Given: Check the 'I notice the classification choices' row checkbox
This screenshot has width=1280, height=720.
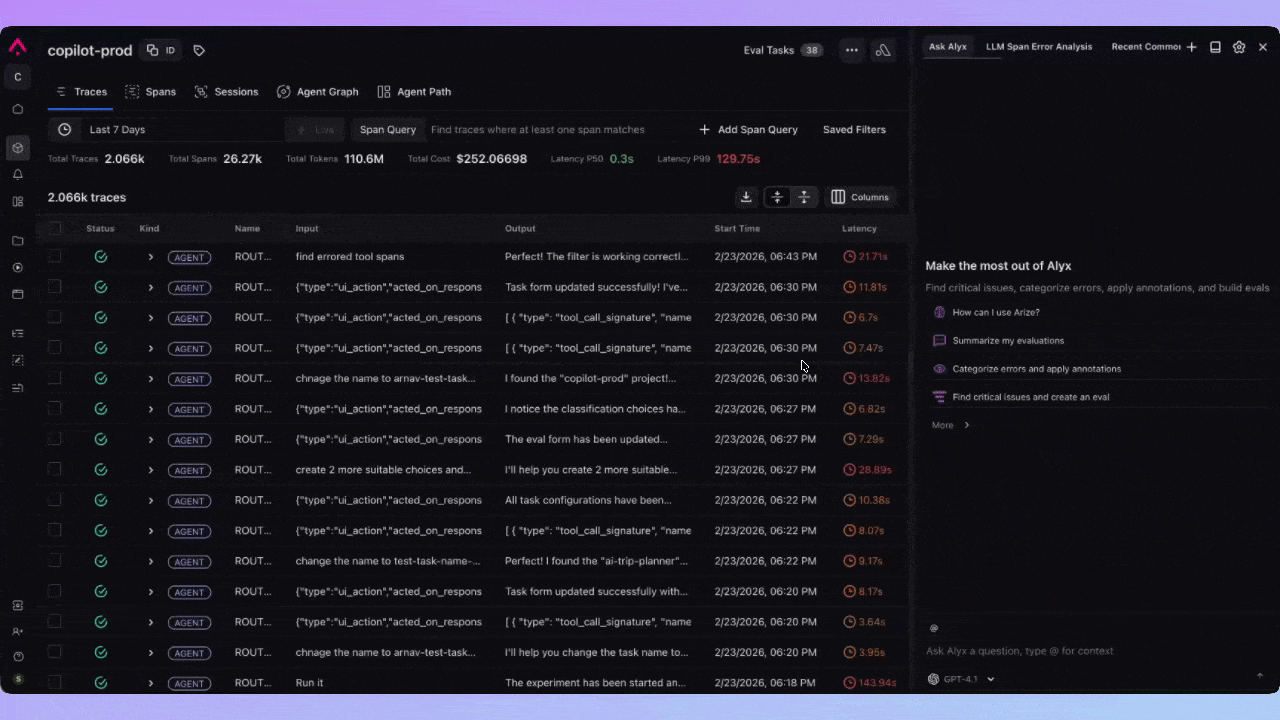Looking at the screenshot, I should pyautogui.click(x=55, y=409).
